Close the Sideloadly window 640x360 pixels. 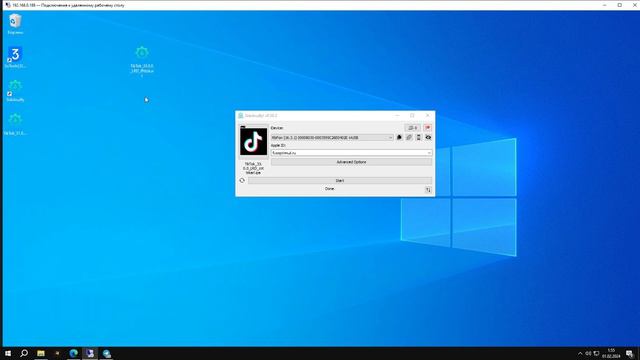pyautogui.click(x=427, y=116)
